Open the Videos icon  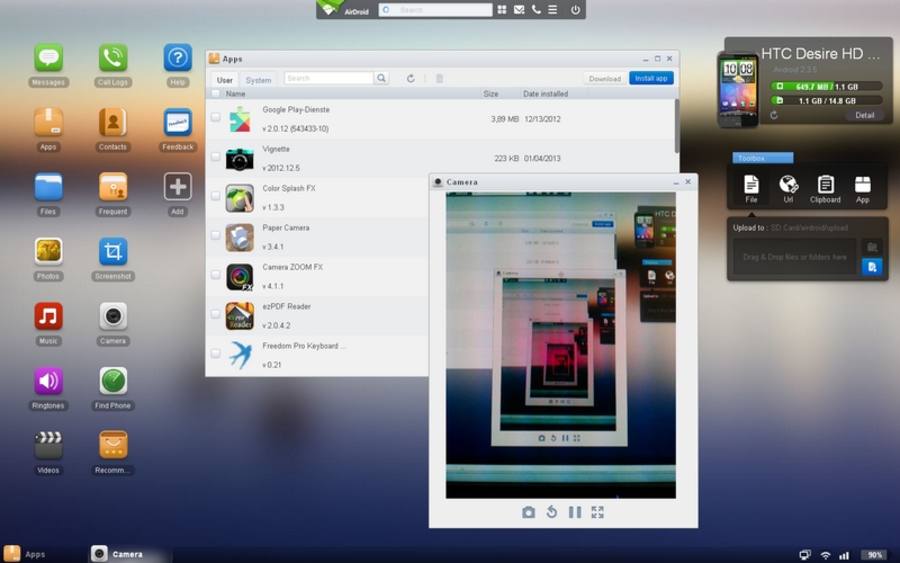click(48, 445)
